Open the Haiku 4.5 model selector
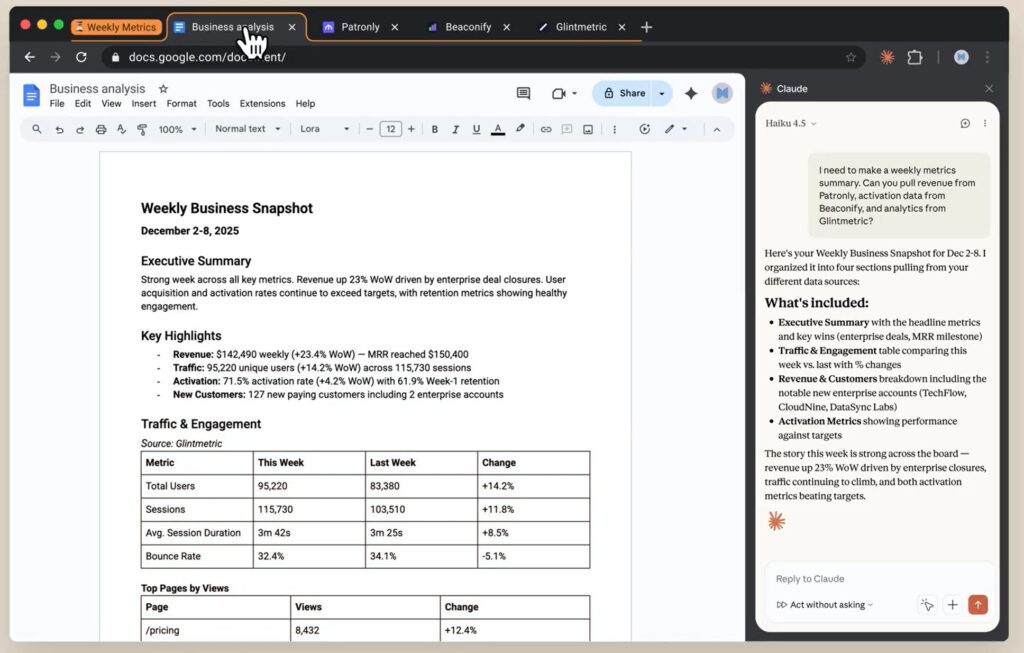 (790, 123)
